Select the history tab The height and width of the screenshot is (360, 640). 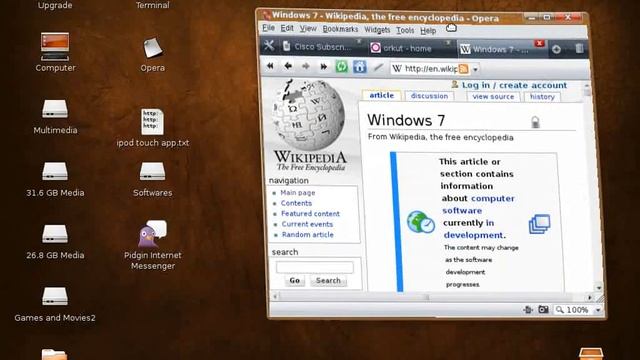542,97
